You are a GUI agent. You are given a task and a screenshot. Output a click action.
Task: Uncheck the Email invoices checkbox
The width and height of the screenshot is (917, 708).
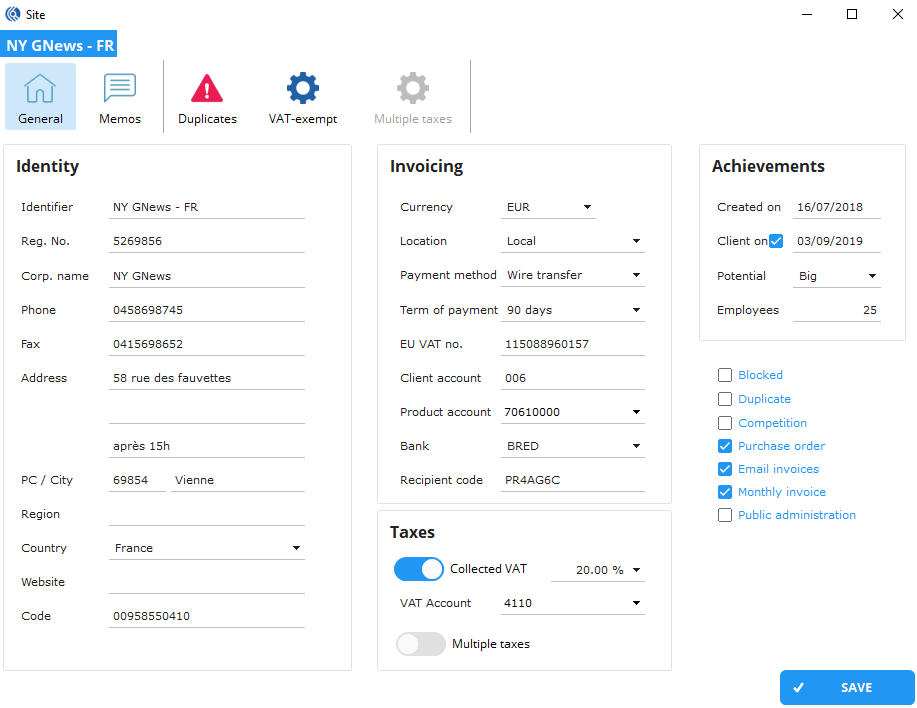(725, 468)
